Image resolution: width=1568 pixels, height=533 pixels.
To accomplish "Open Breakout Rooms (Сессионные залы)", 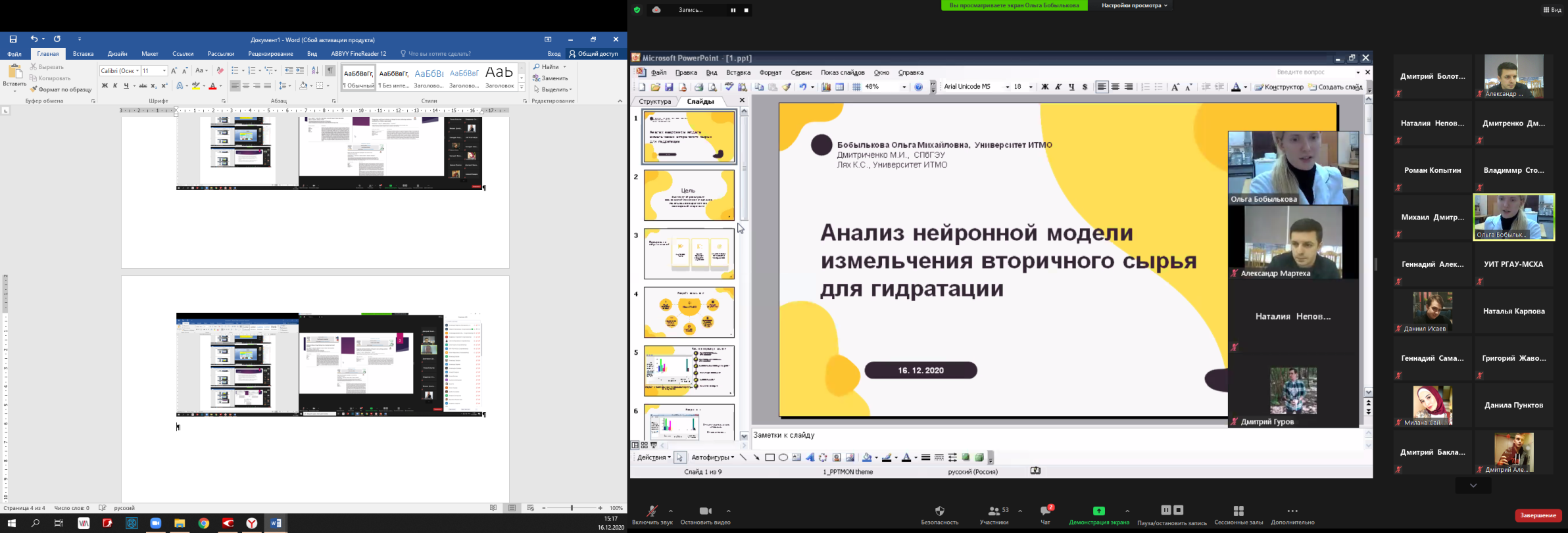I will 1238,511.
